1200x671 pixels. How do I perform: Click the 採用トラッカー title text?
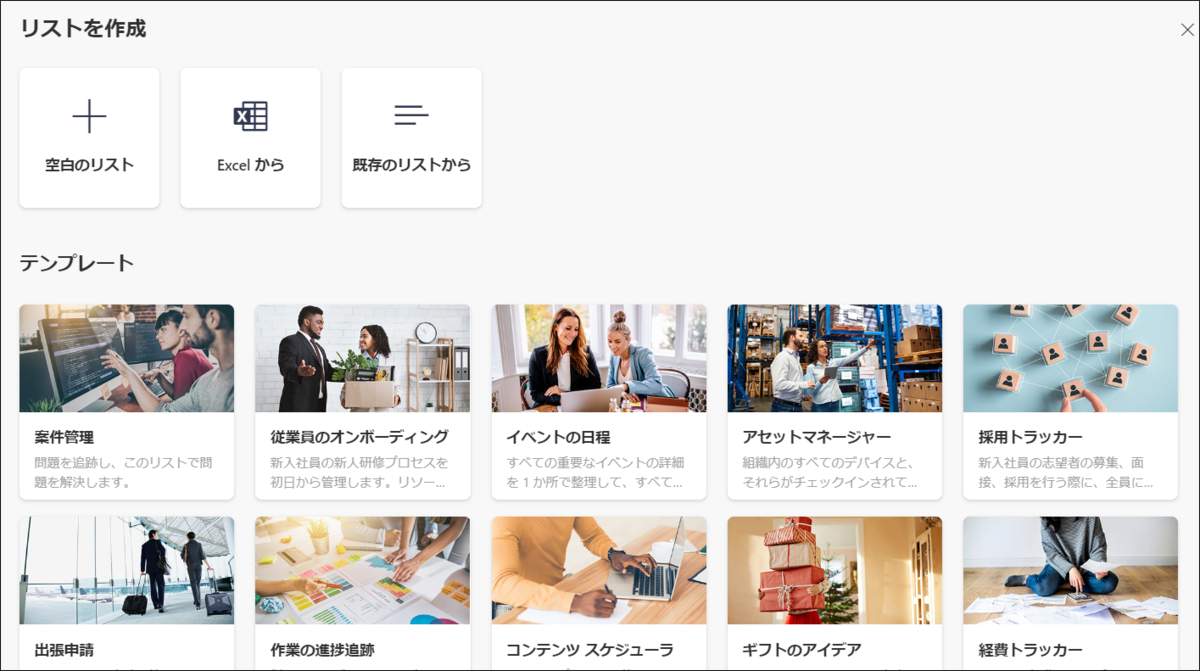pyautogui.click(x=1030, y=437)
